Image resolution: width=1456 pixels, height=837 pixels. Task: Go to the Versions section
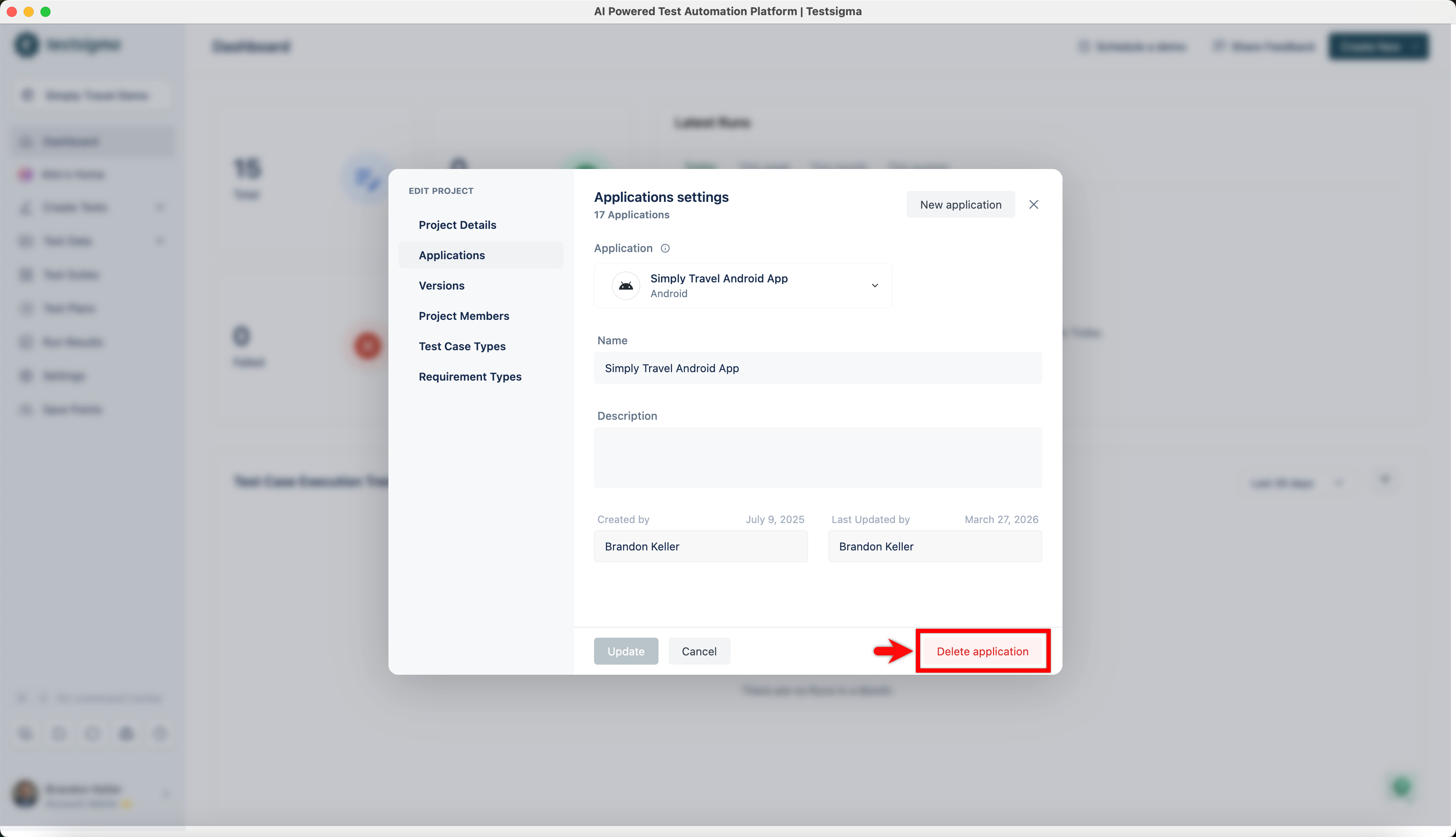pyautogui.click(x=441, y=286)
